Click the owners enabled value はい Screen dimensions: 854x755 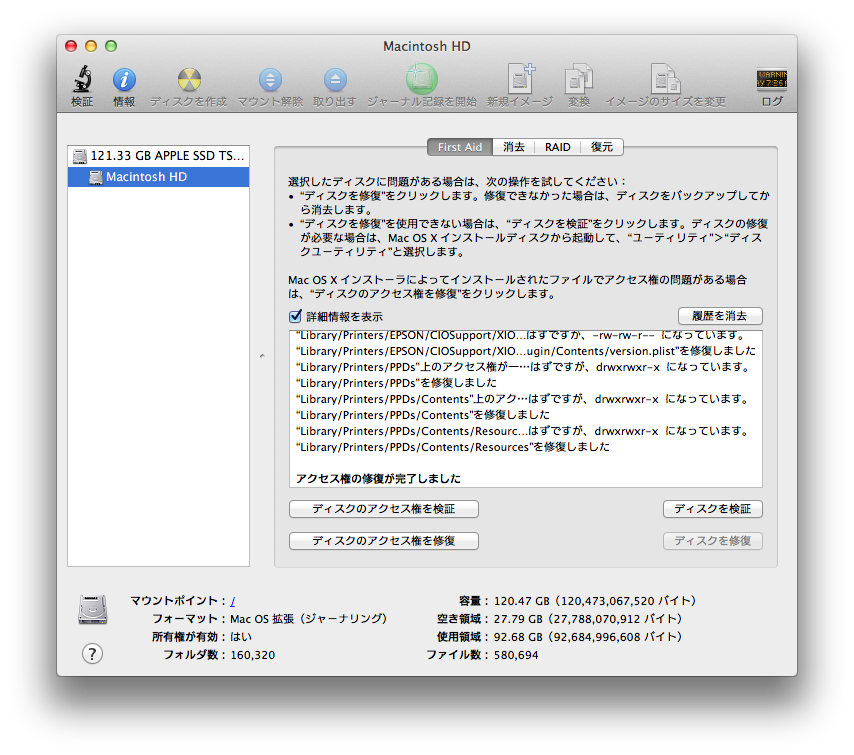(241, 637)
